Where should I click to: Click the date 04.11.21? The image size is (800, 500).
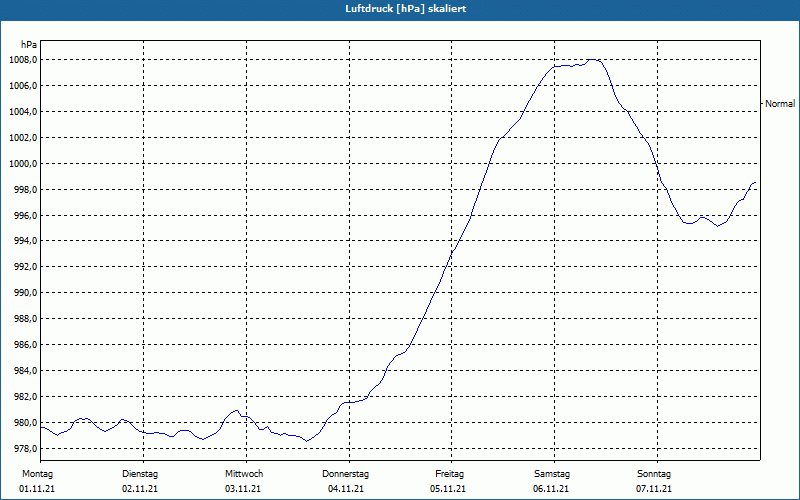346,489
